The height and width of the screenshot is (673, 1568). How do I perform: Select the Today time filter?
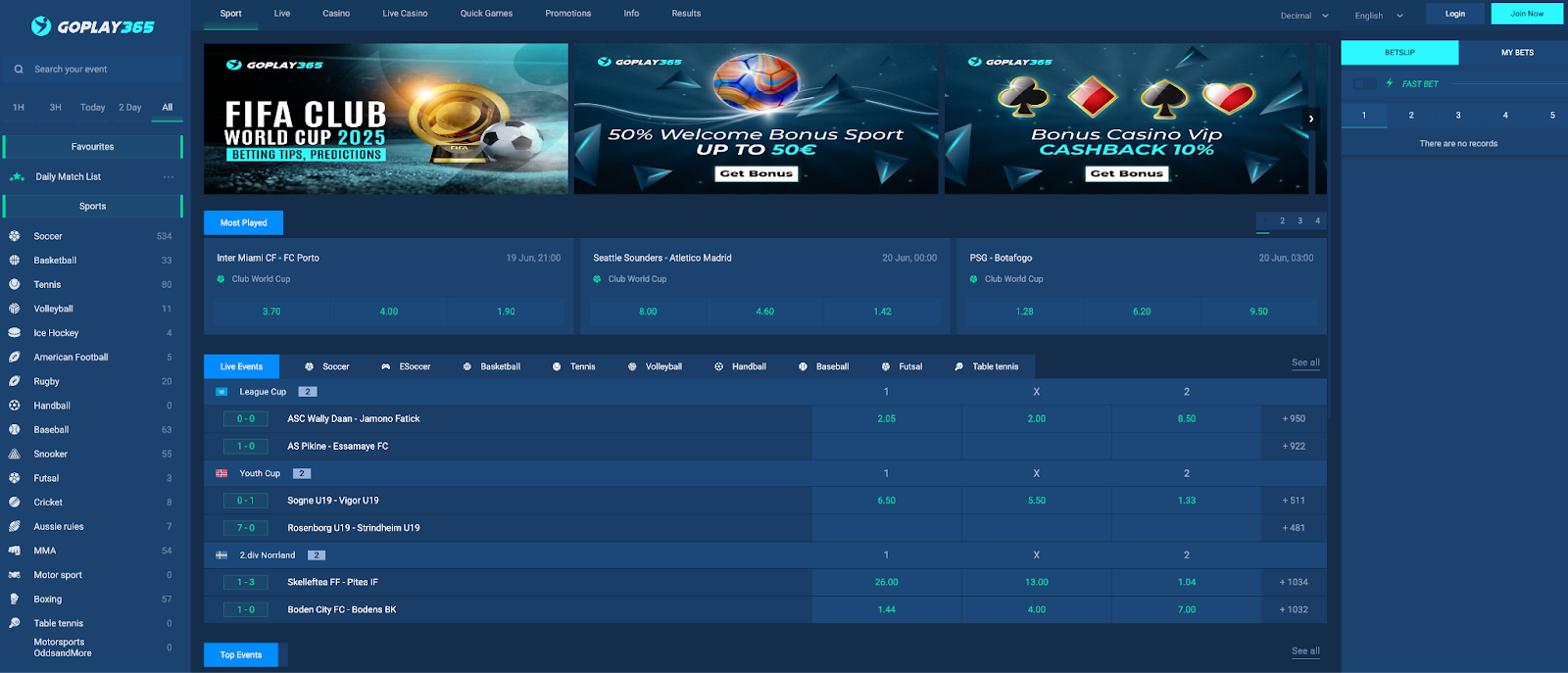coord(92,108)
